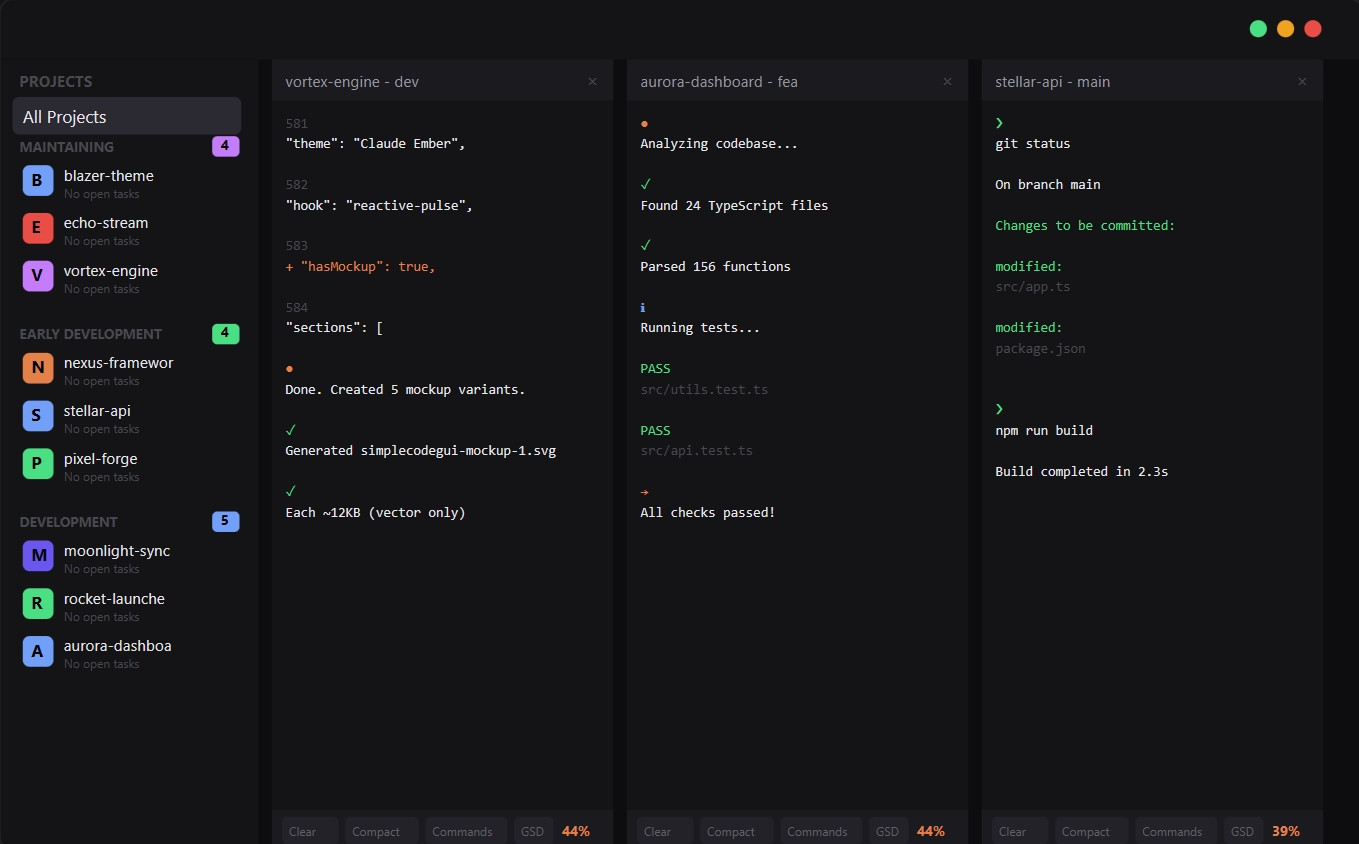The image size is (1359, 844).
Task: Click the green window control dot
Action: point(1259,29)
